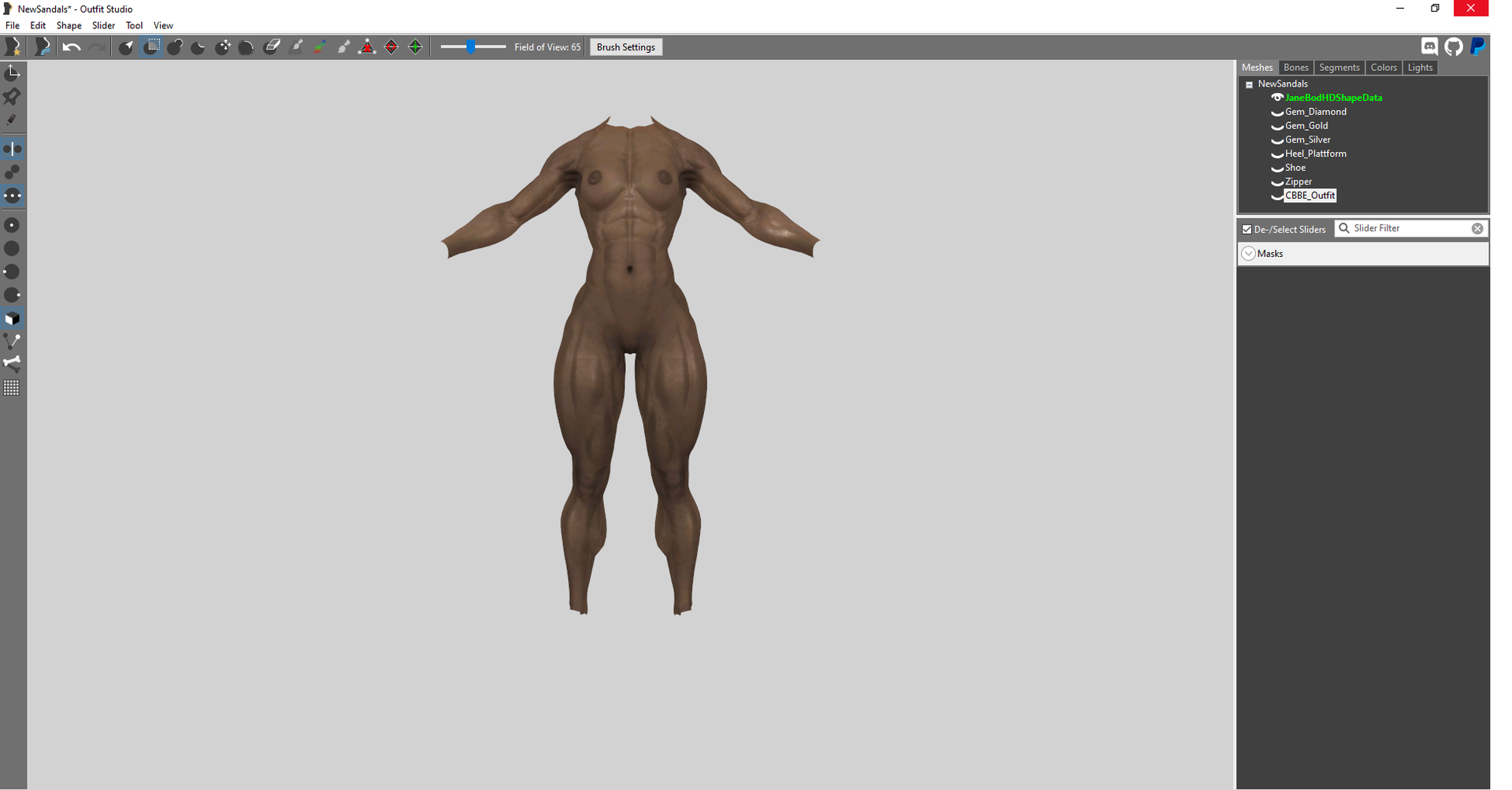
Task: Select the eraser brush tool
Action: [272, 46]
